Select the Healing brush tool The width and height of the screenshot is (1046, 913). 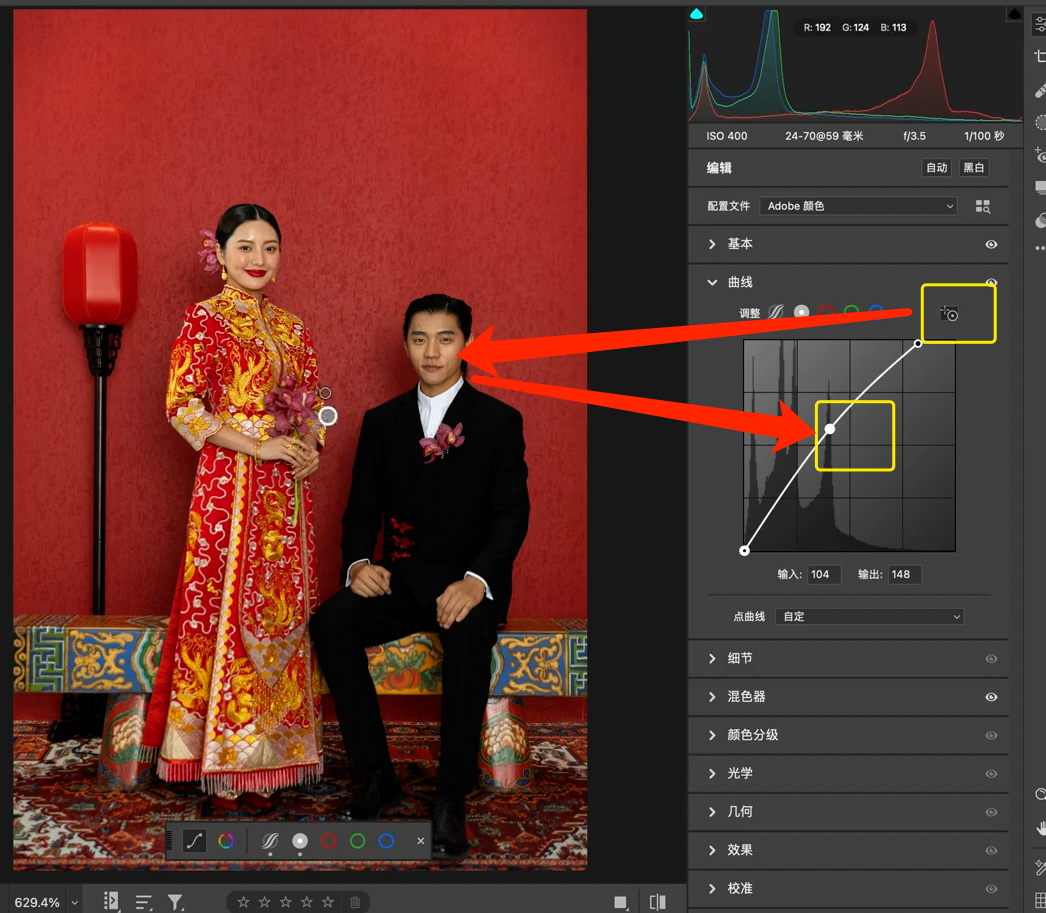click(x=1040, y=90)
